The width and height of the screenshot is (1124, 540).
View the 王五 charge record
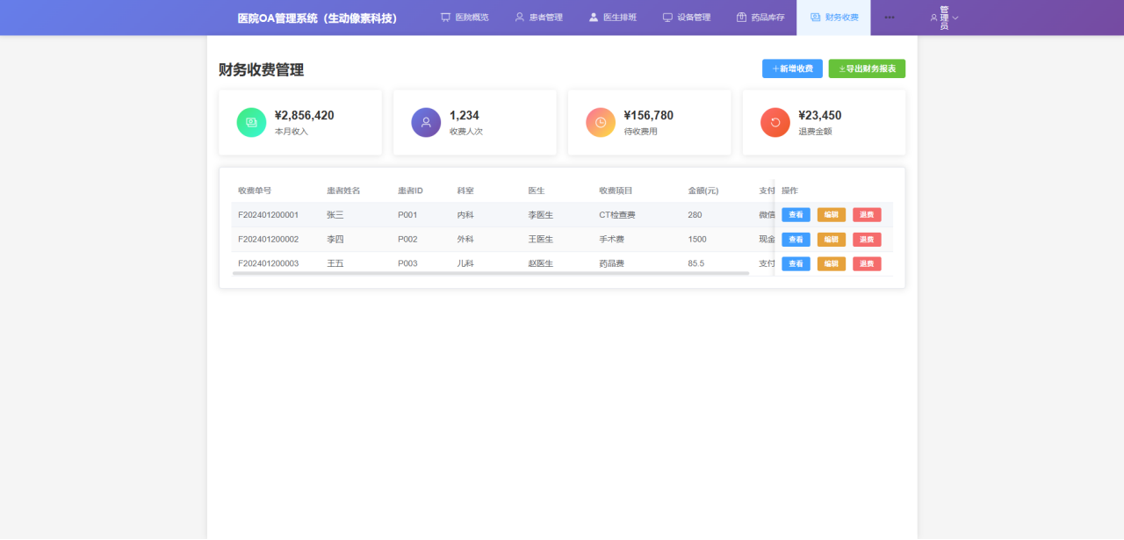pos(796,263)
